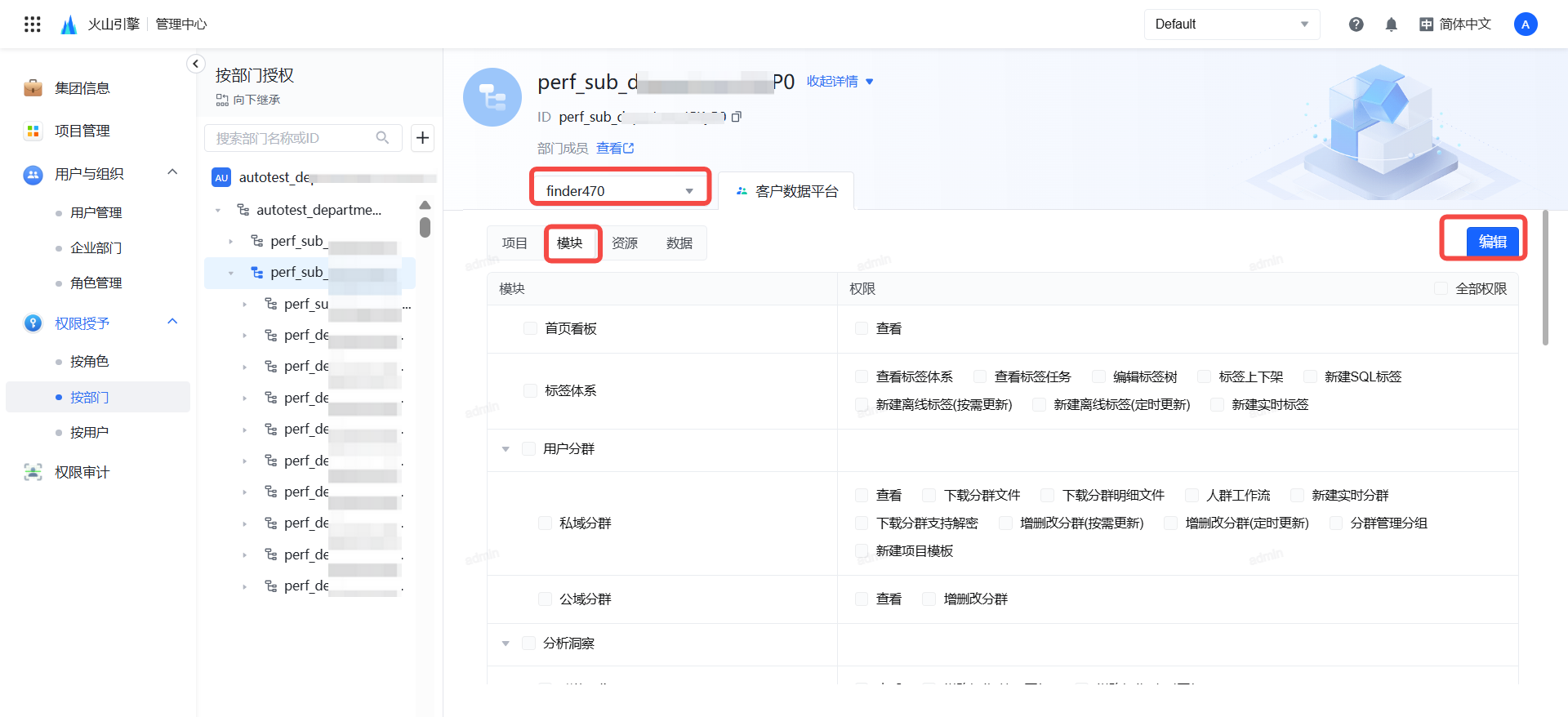Click the 权限授予 icon
Viewport: 1568px width, 717px height.
tap(33, 323)
